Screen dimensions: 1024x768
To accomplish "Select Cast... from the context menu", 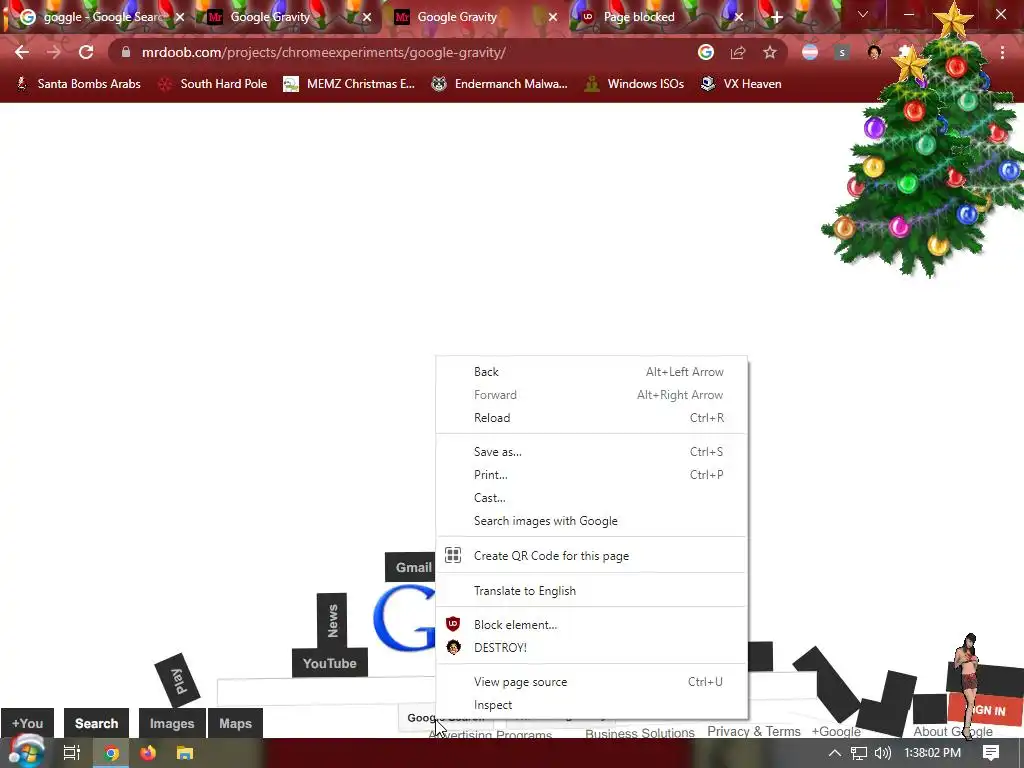I will coord(591,498).
